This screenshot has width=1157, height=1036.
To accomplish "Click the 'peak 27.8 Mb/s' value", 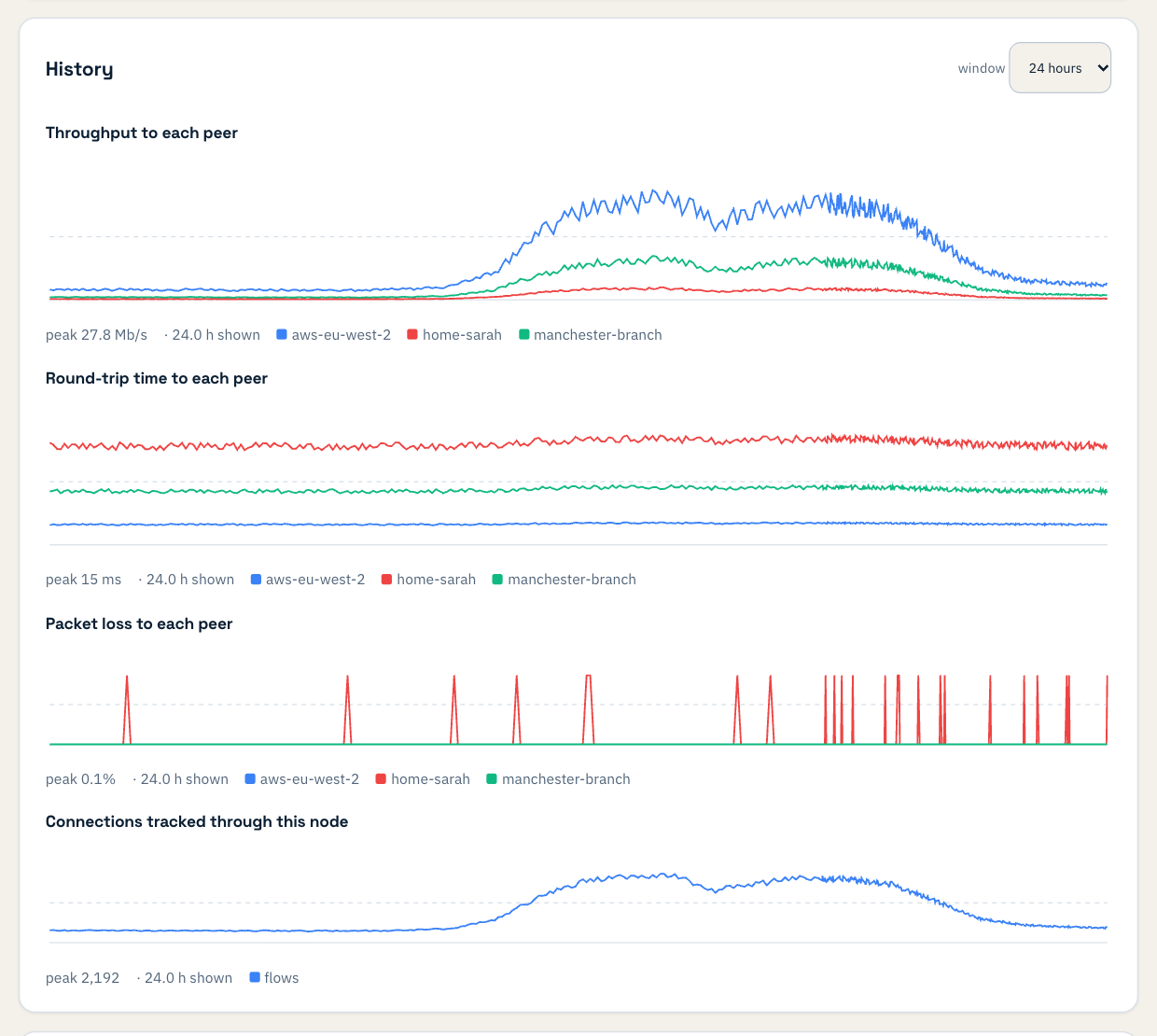I will (96, 335).
